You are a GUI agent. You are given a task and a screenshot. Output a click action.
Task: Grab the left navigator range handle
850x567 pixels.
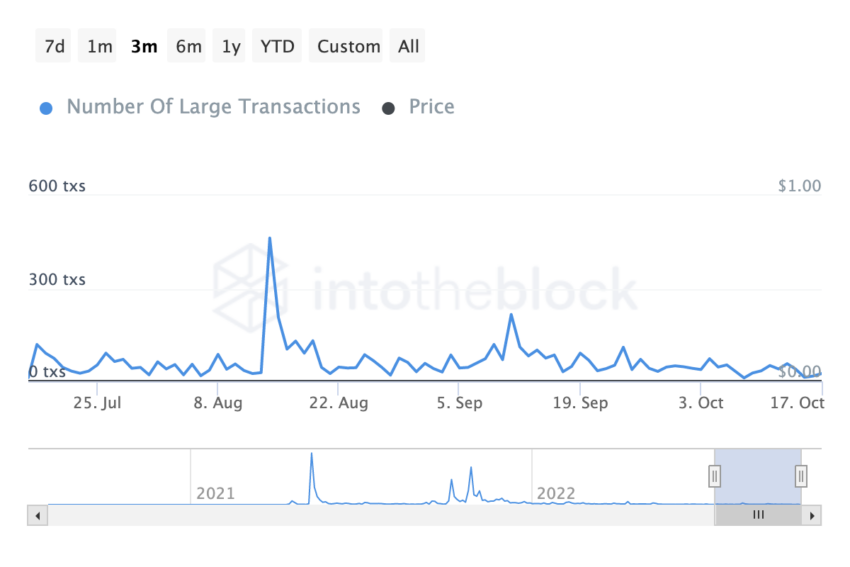(x=714, y=476)
